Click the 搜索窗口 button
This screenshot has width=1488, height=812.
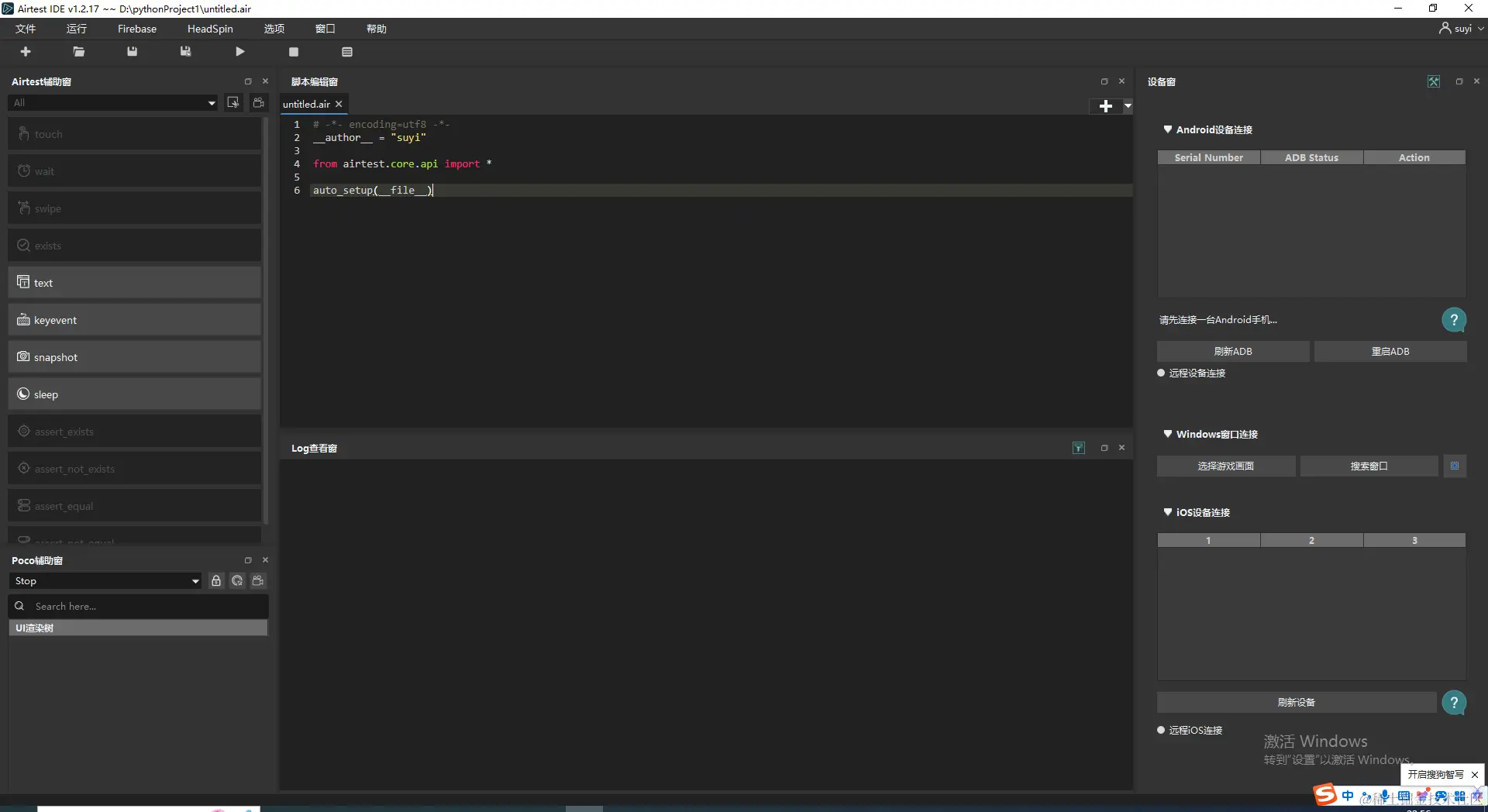[1369, 466]
